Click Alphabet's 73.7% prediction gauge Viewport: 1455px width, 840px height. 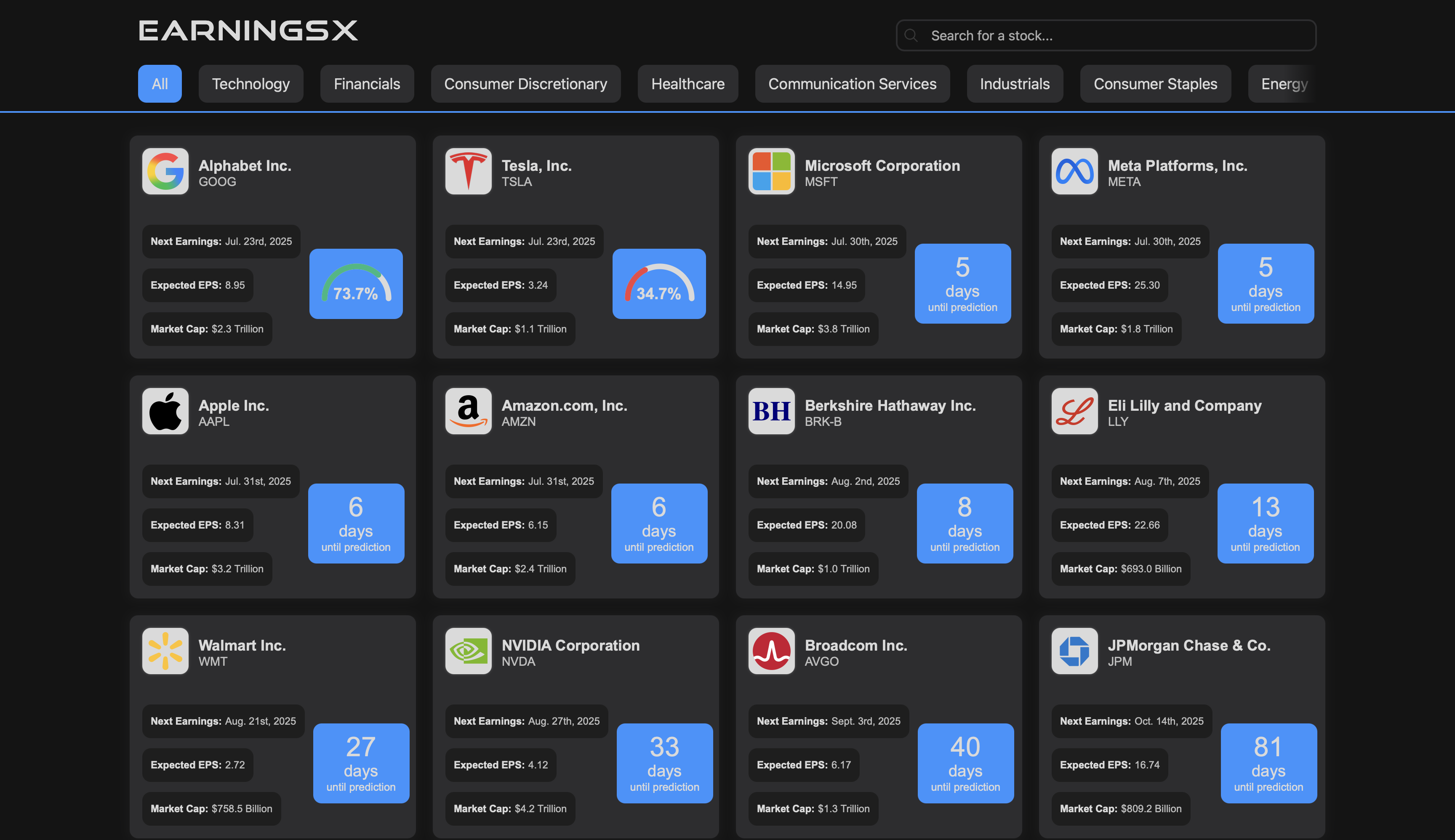[355, 283]
